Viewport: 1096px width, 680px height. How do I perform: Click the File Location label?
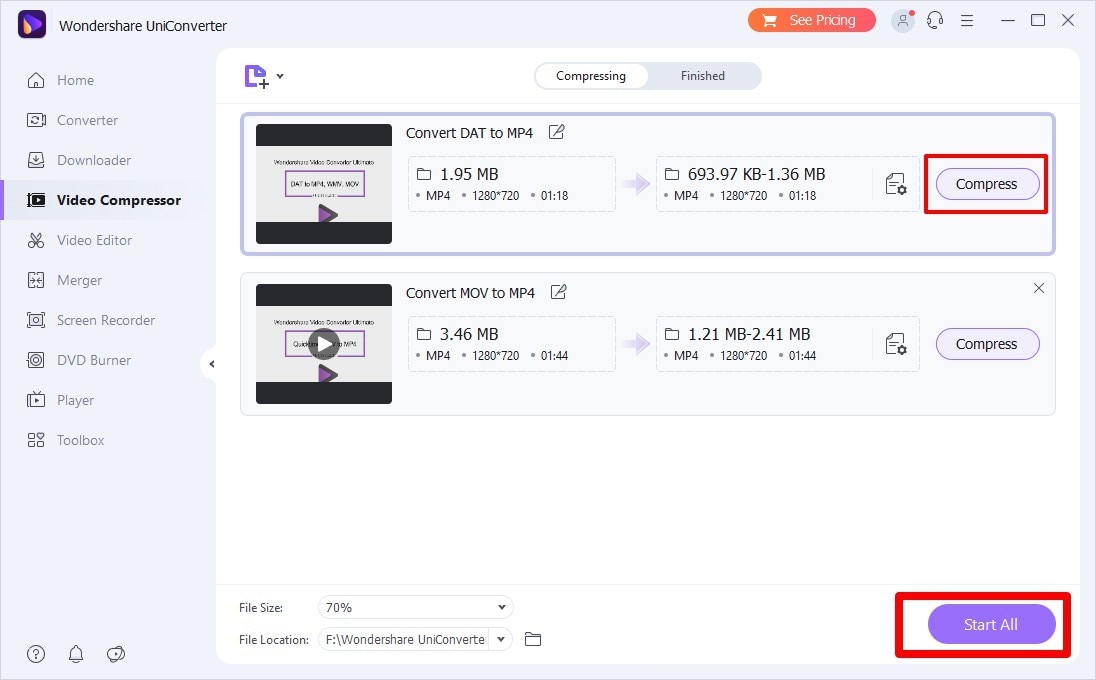click(x=273, y=640)
